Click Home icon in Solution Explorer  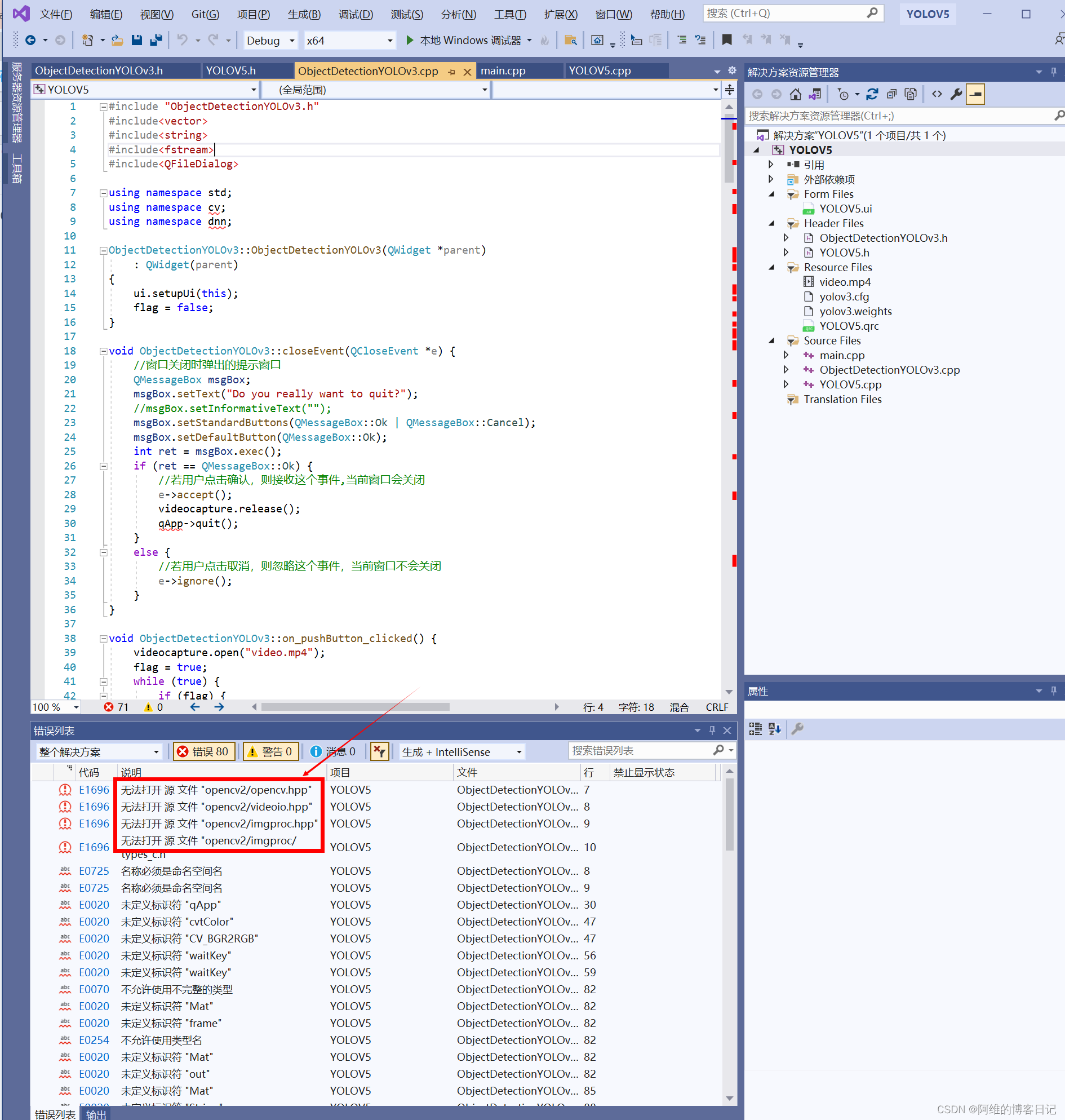[x=795, y=94]
